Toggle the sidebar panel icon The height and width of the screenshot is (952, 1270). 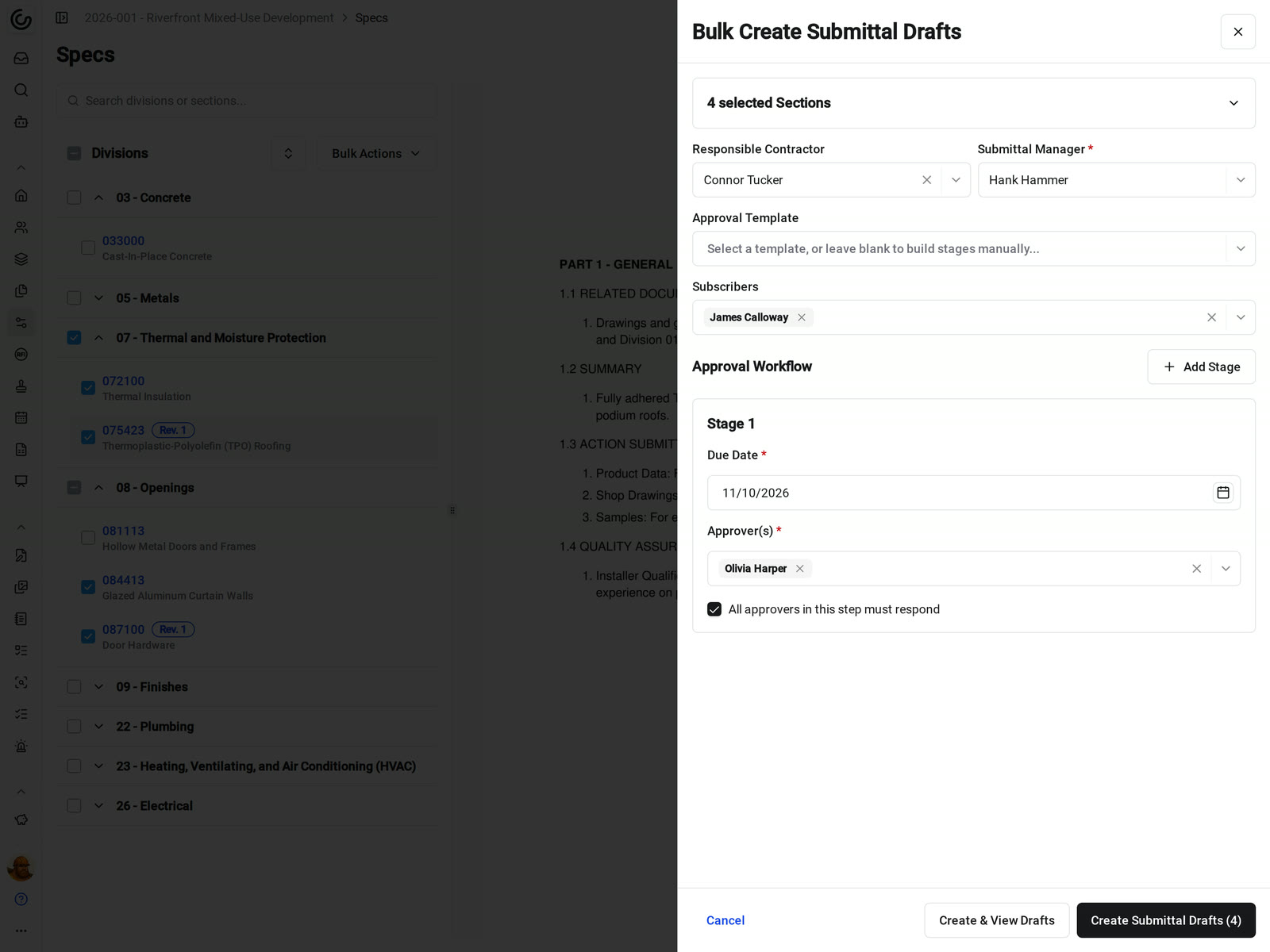click(x=62, y=17)
